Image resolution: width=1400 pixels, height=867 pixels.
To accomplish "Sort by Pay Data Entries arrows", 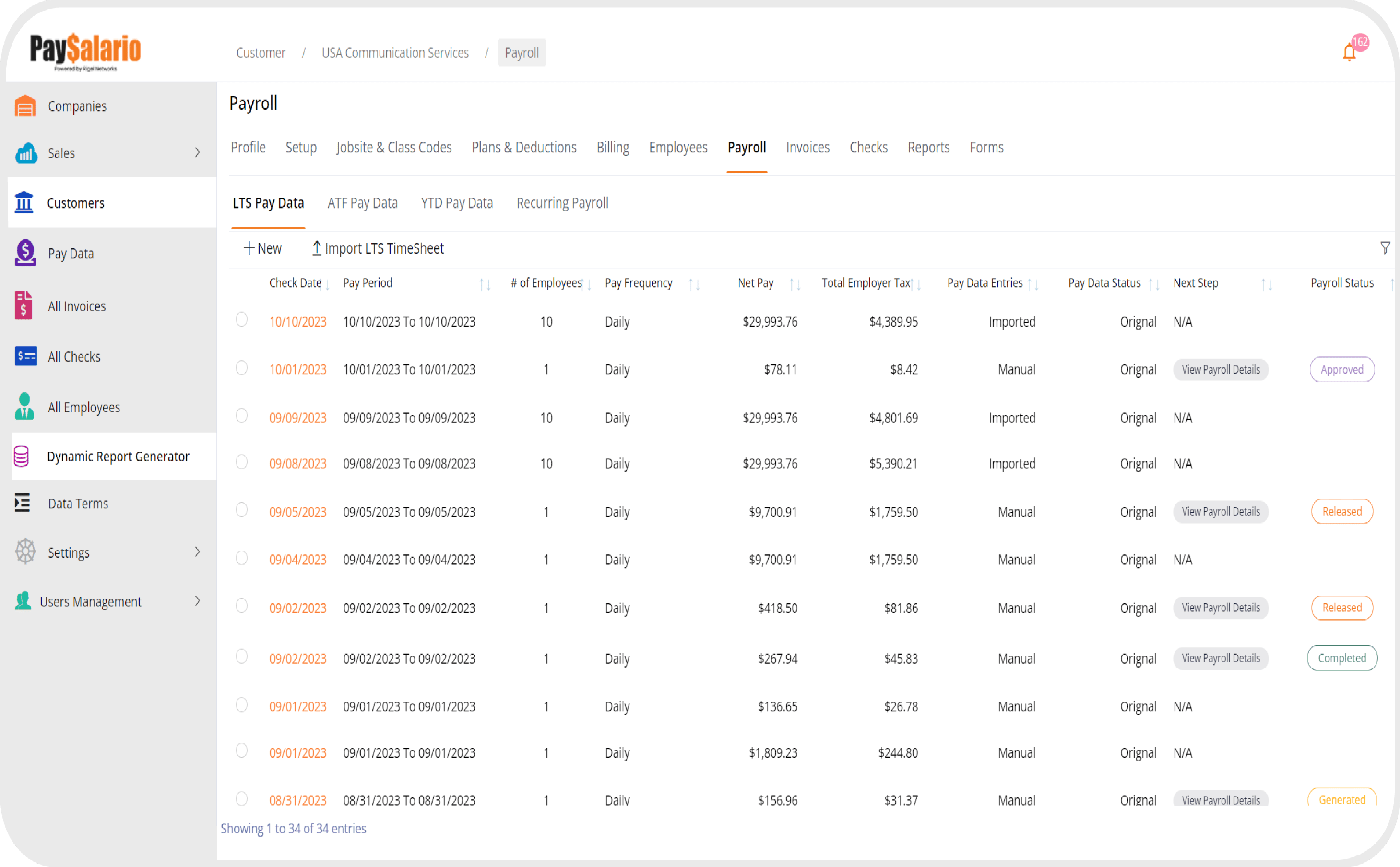I will (1033, 284).
